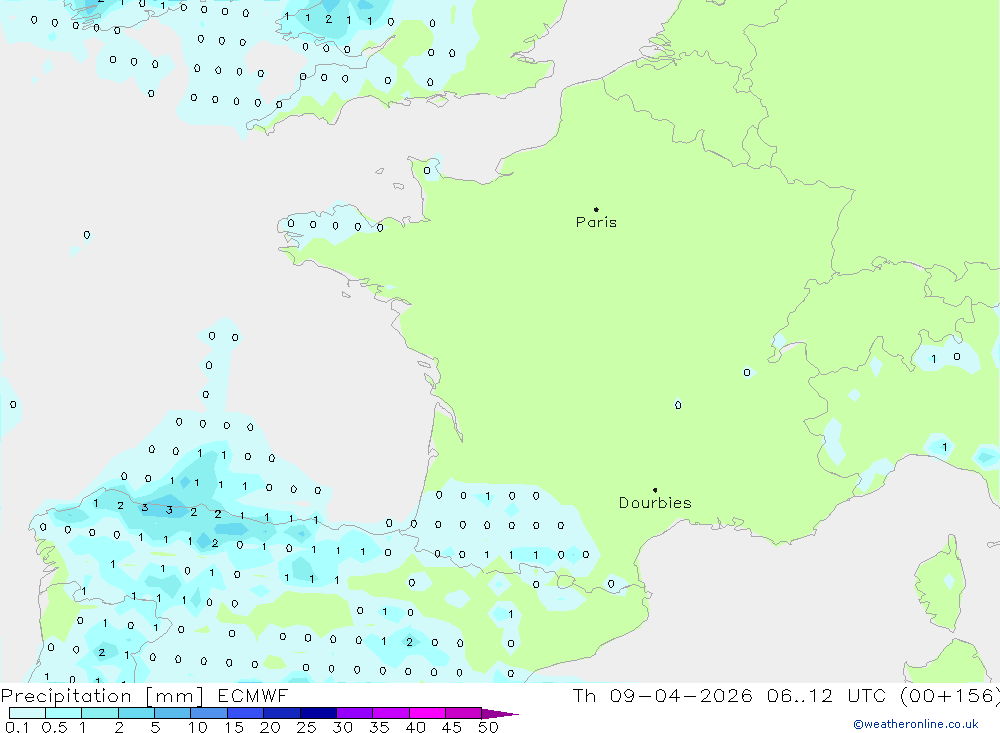Click the Dourbies location dot marker

[x=655, y=490]
